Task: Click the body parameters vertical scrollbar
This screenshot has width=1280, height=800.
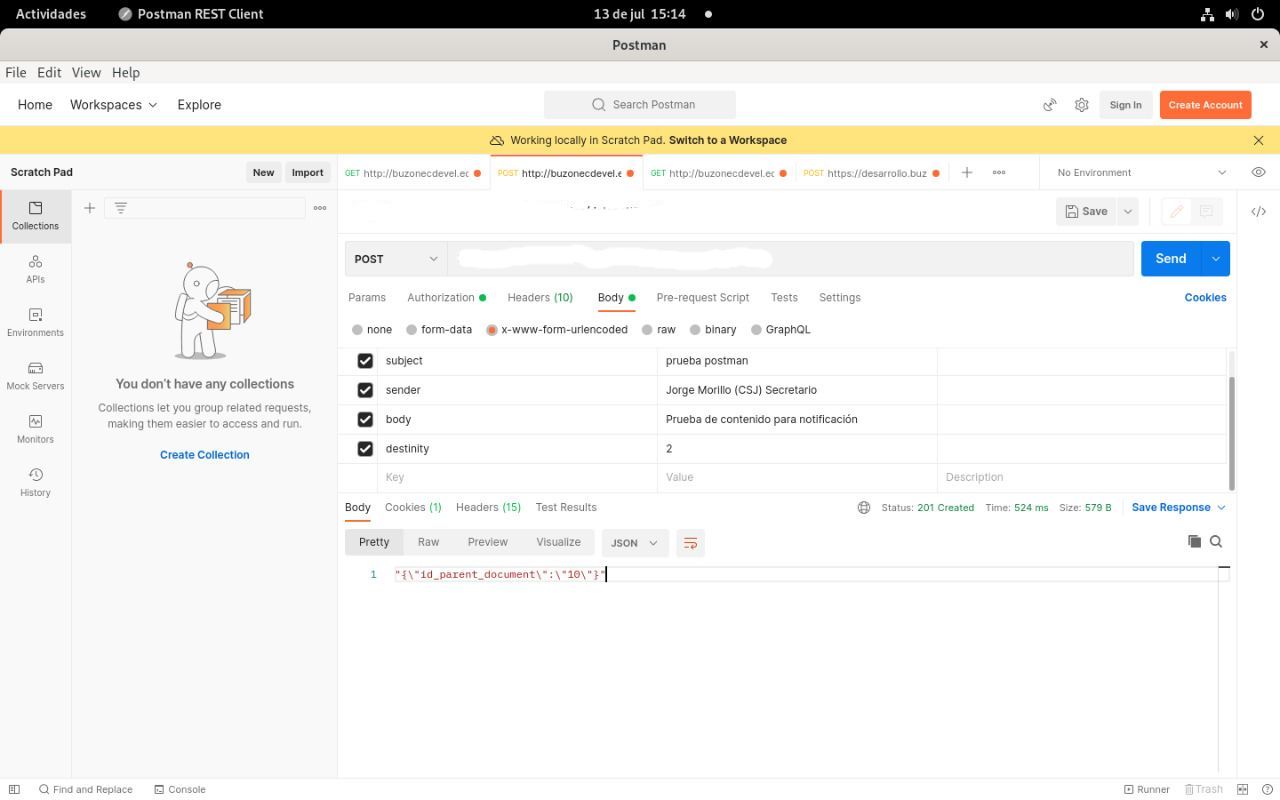Action: [x=1231, y=432]
